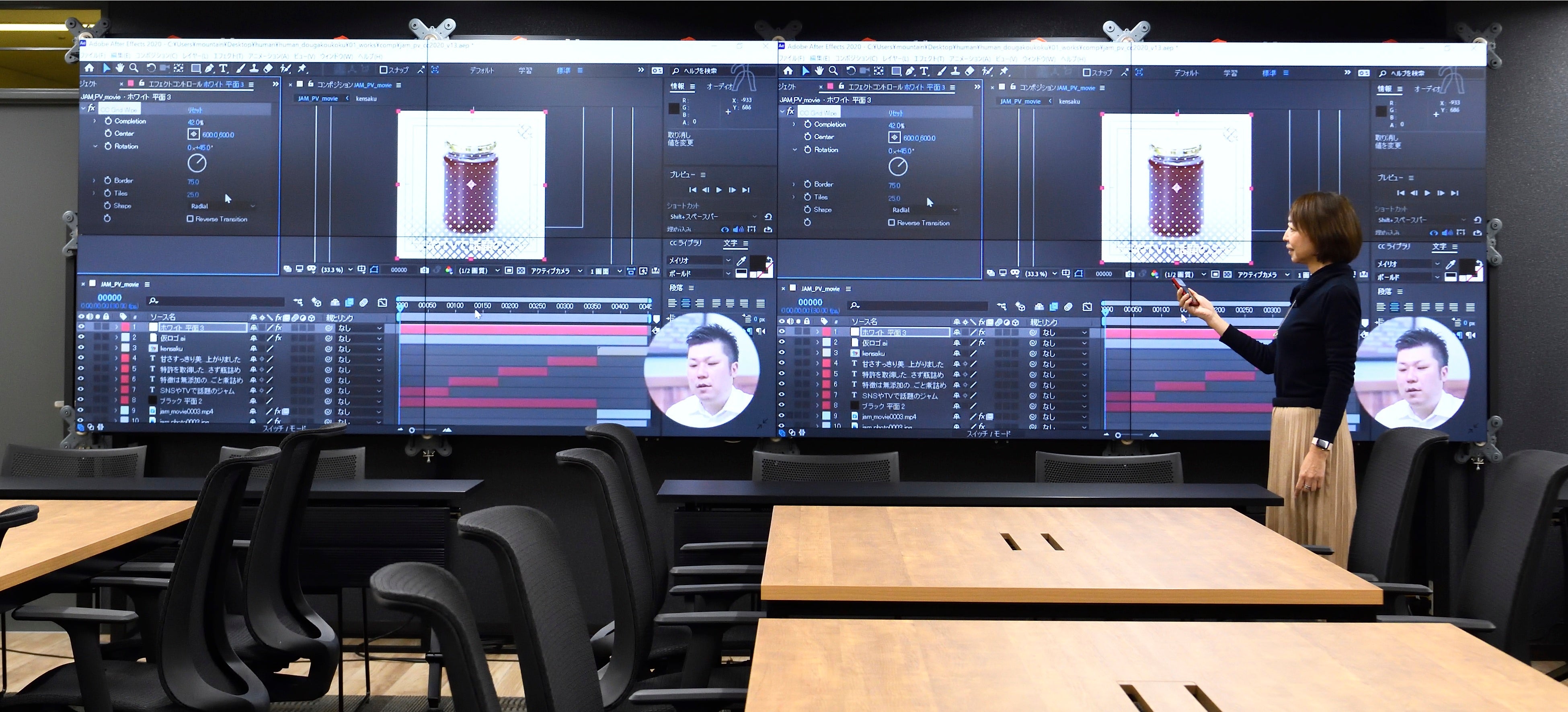Click the left screen's viewer snapshot camera icon

(x=424, y=270)
